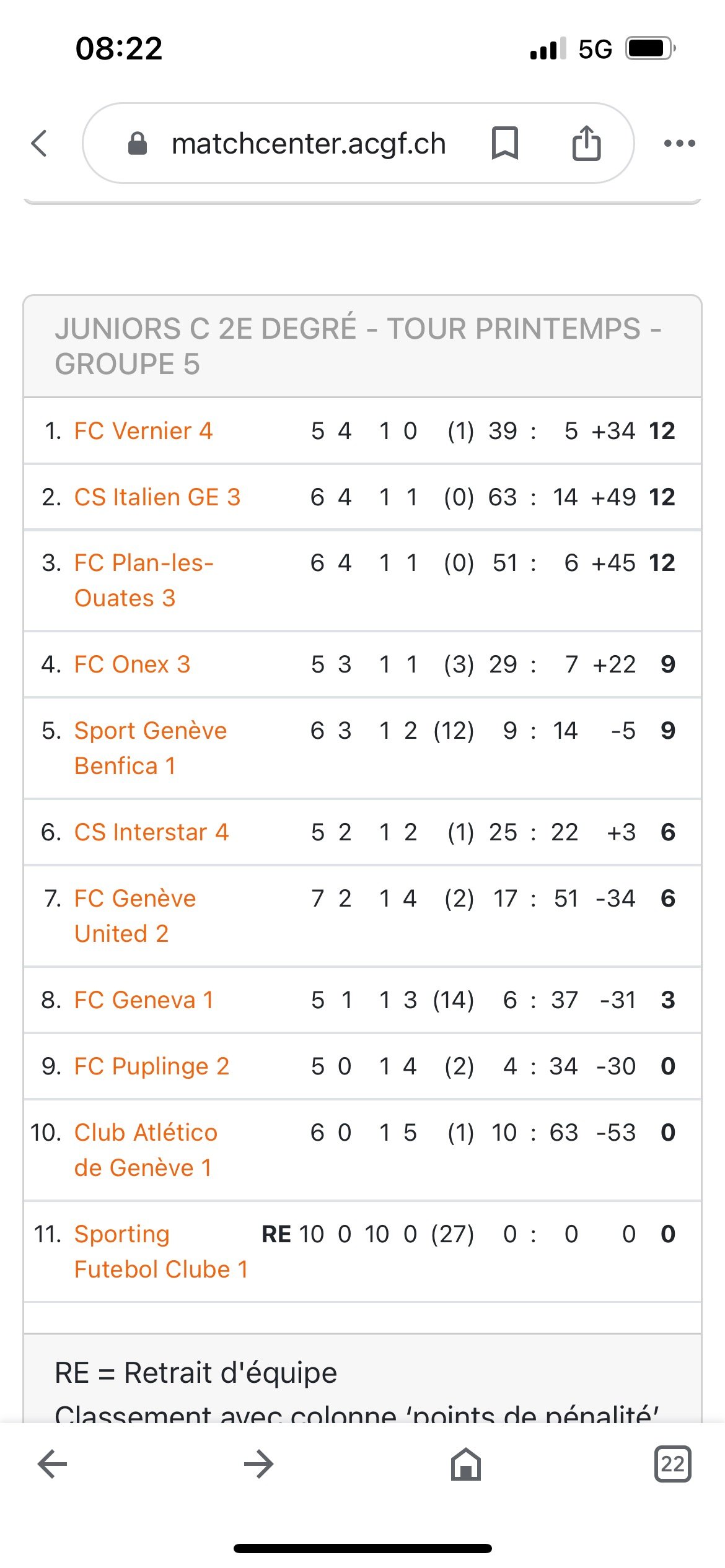View FC Genève United 2 team
Screen dimensions: 725x1568
[135, 916]
